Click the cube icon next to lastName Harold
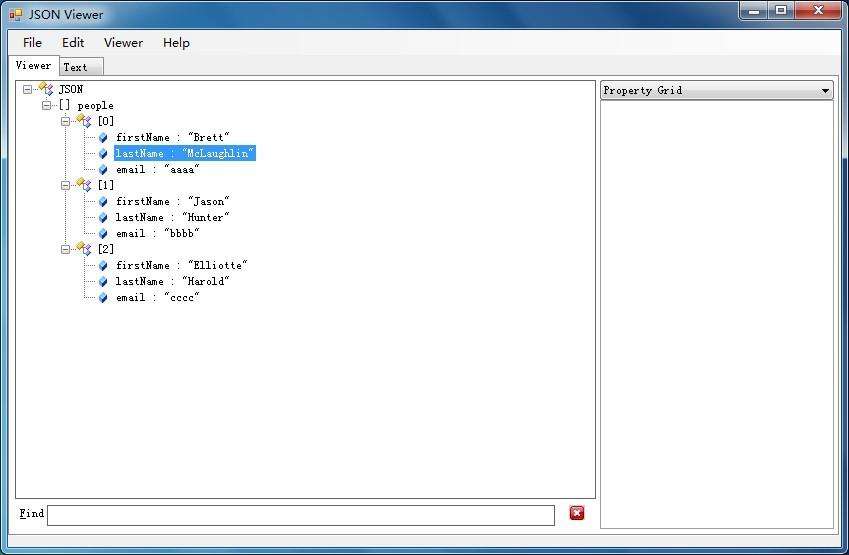Image resolution: width=849 pixels, height=555 pixels. [103, 282]
